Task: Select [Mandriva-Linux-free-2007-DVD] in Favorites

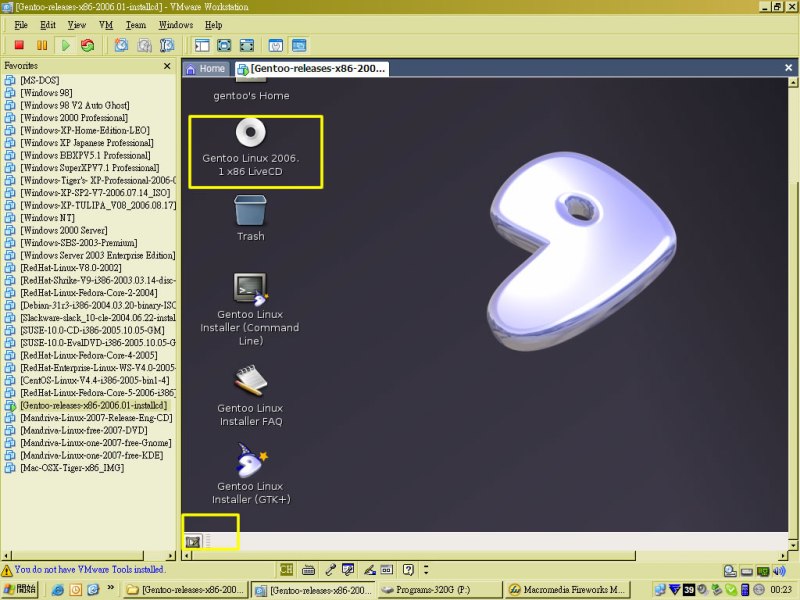Action: pos(84,430)
